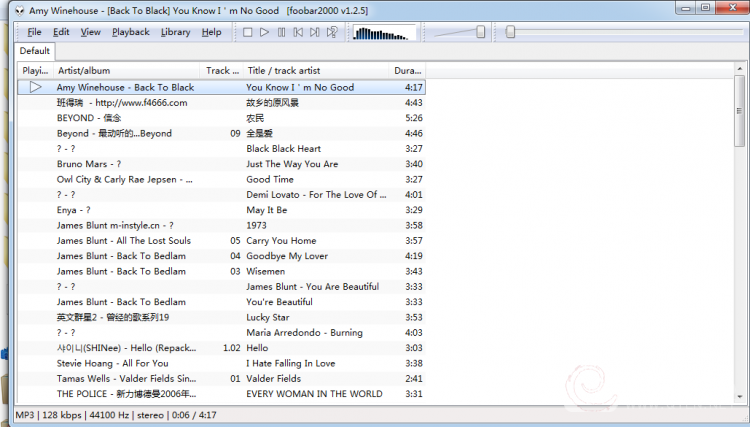750x427 pixels.
Task: Open the View menu
Action: click(x=90, y=32)
